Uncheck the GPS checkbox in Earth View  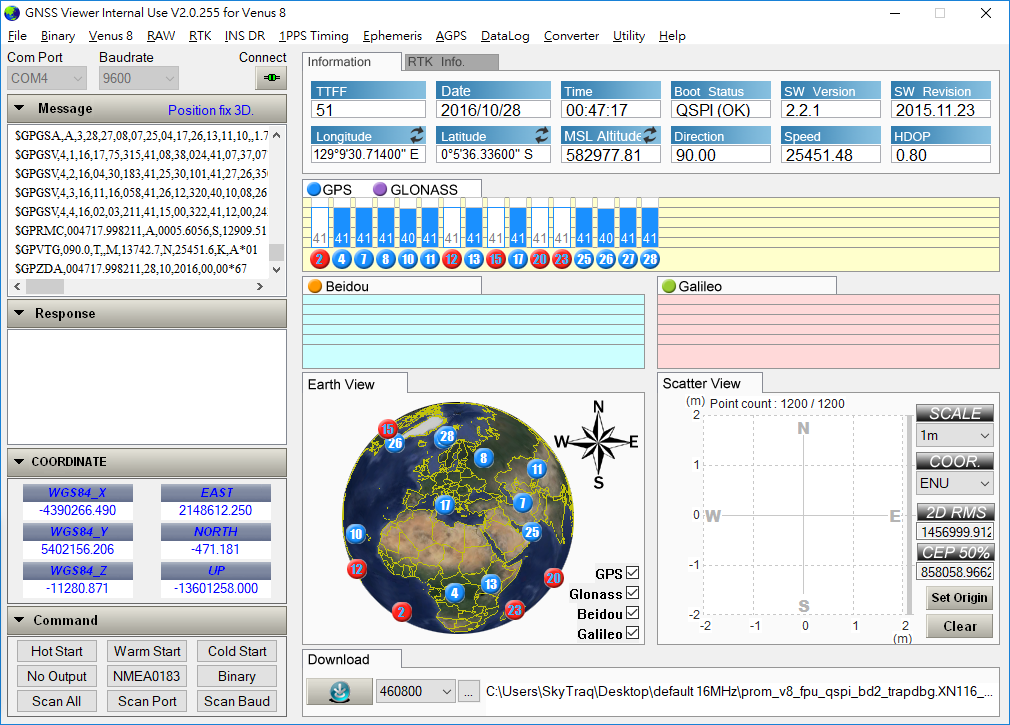pyautogui.click(x=632, y=574)
